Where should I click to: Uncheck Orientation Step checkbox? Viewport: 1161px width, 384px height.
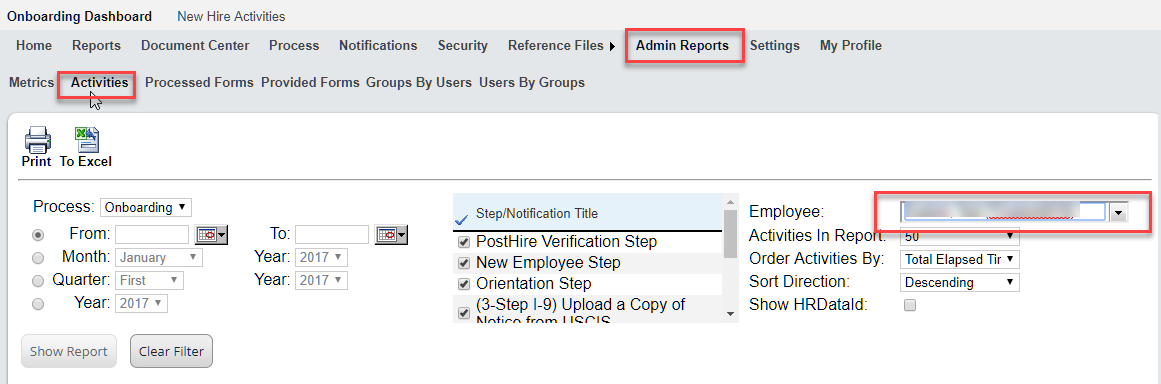(464, 284)
